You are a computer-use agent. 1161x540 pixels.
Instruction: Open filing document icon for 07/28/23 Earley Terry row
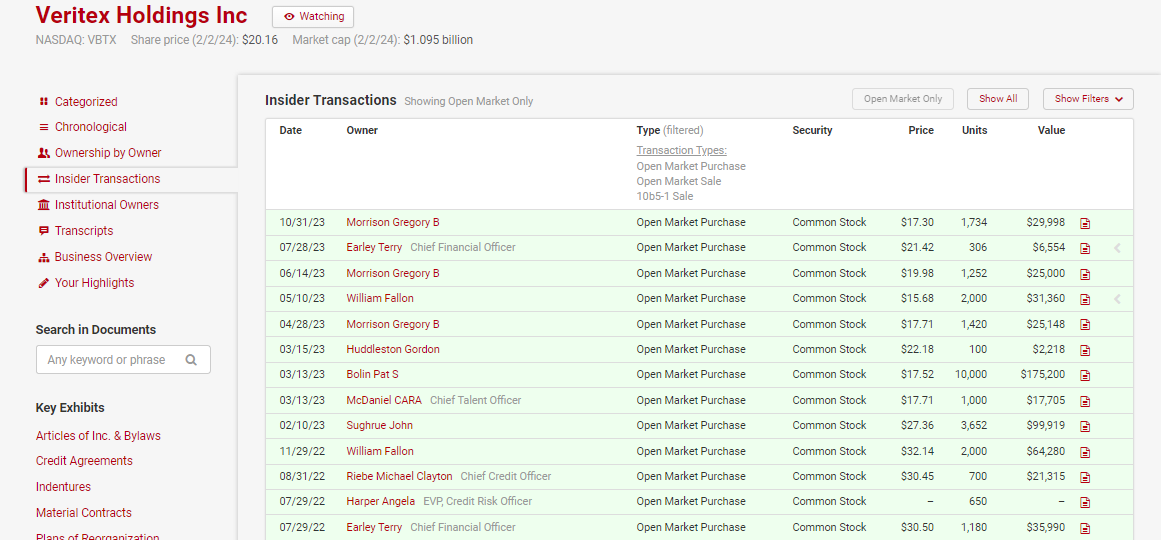(1085, 248)
